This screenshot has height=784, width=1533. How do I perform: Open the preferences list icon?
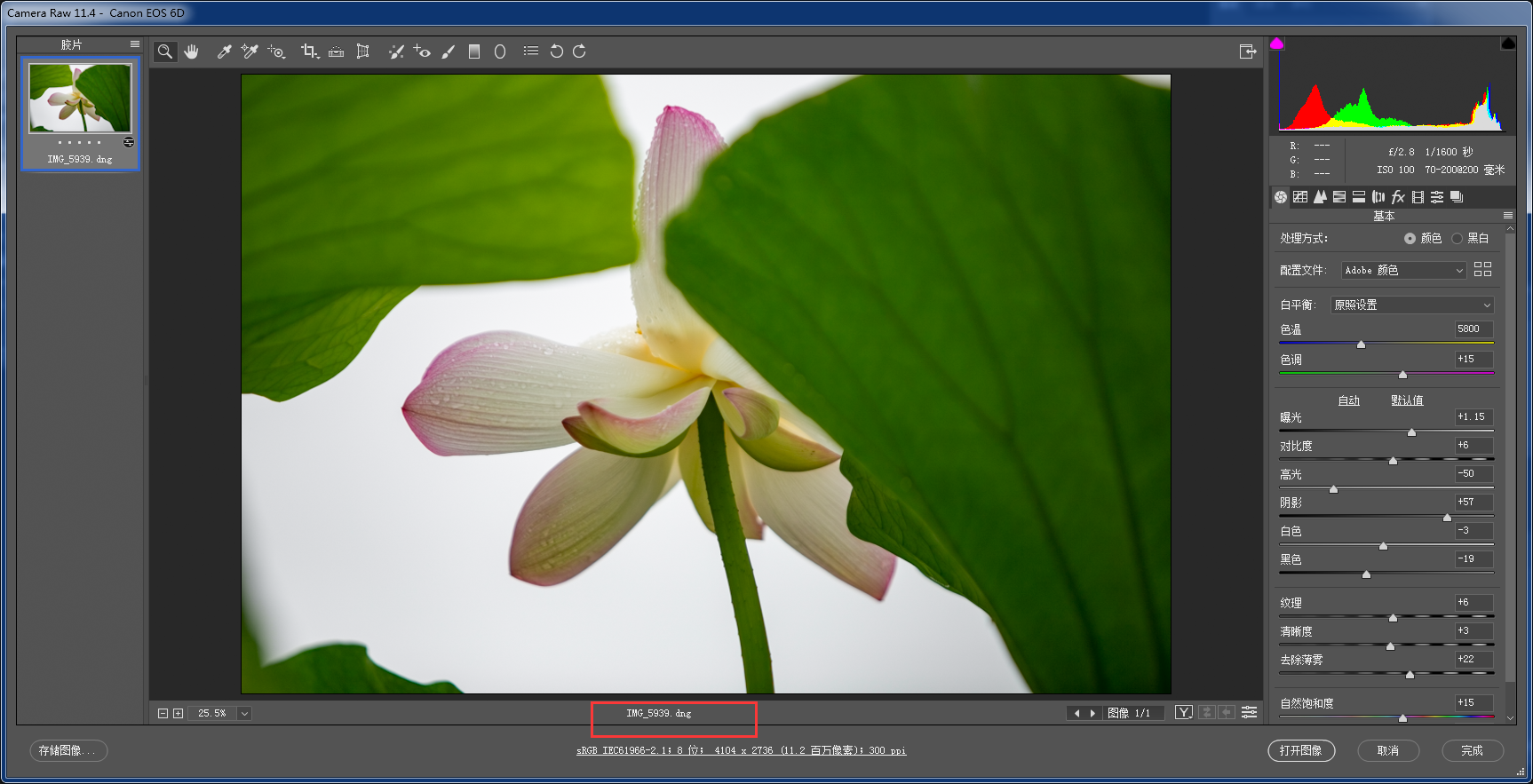tap(531, 51)
